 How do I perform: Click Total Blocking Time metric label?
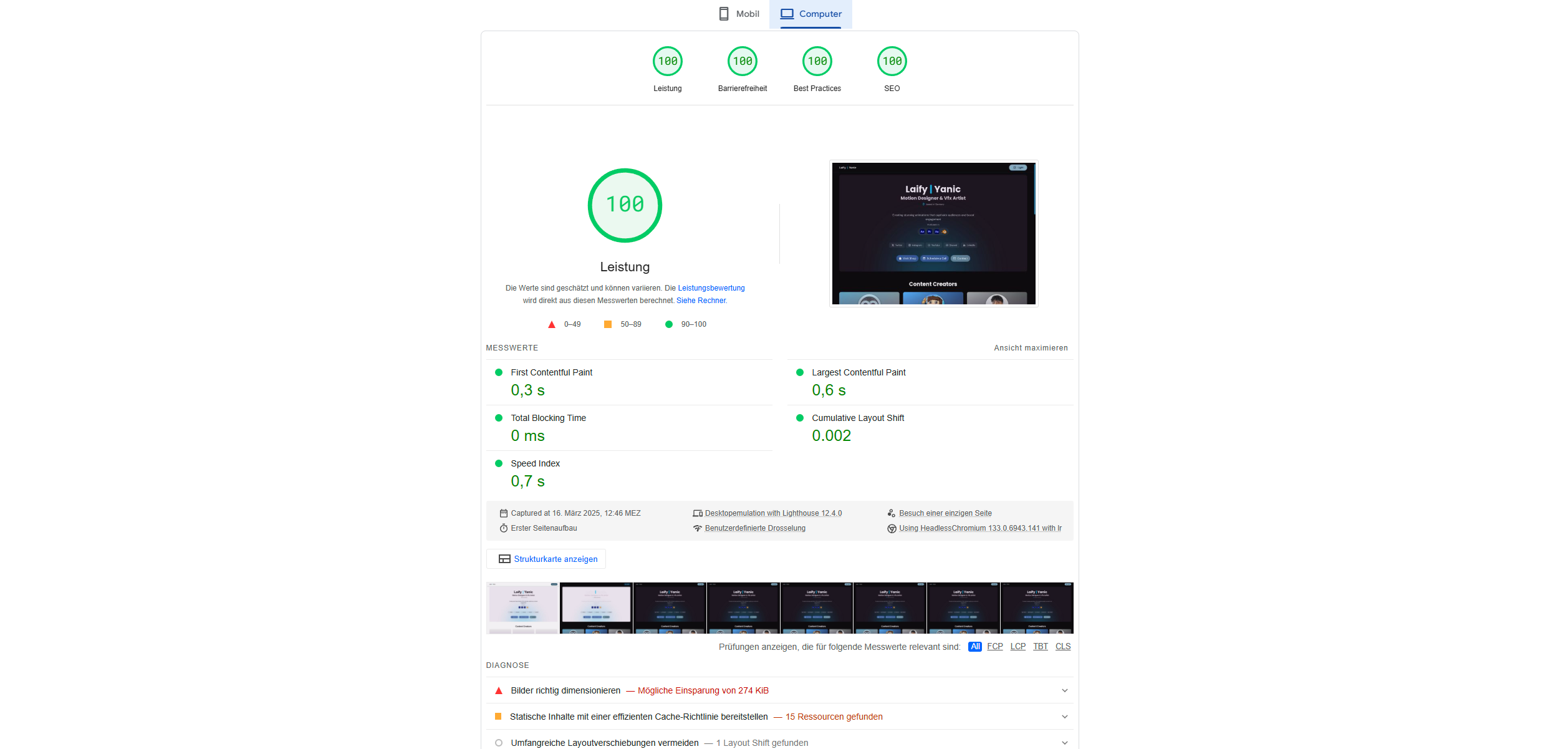click(x=548, y=418)
